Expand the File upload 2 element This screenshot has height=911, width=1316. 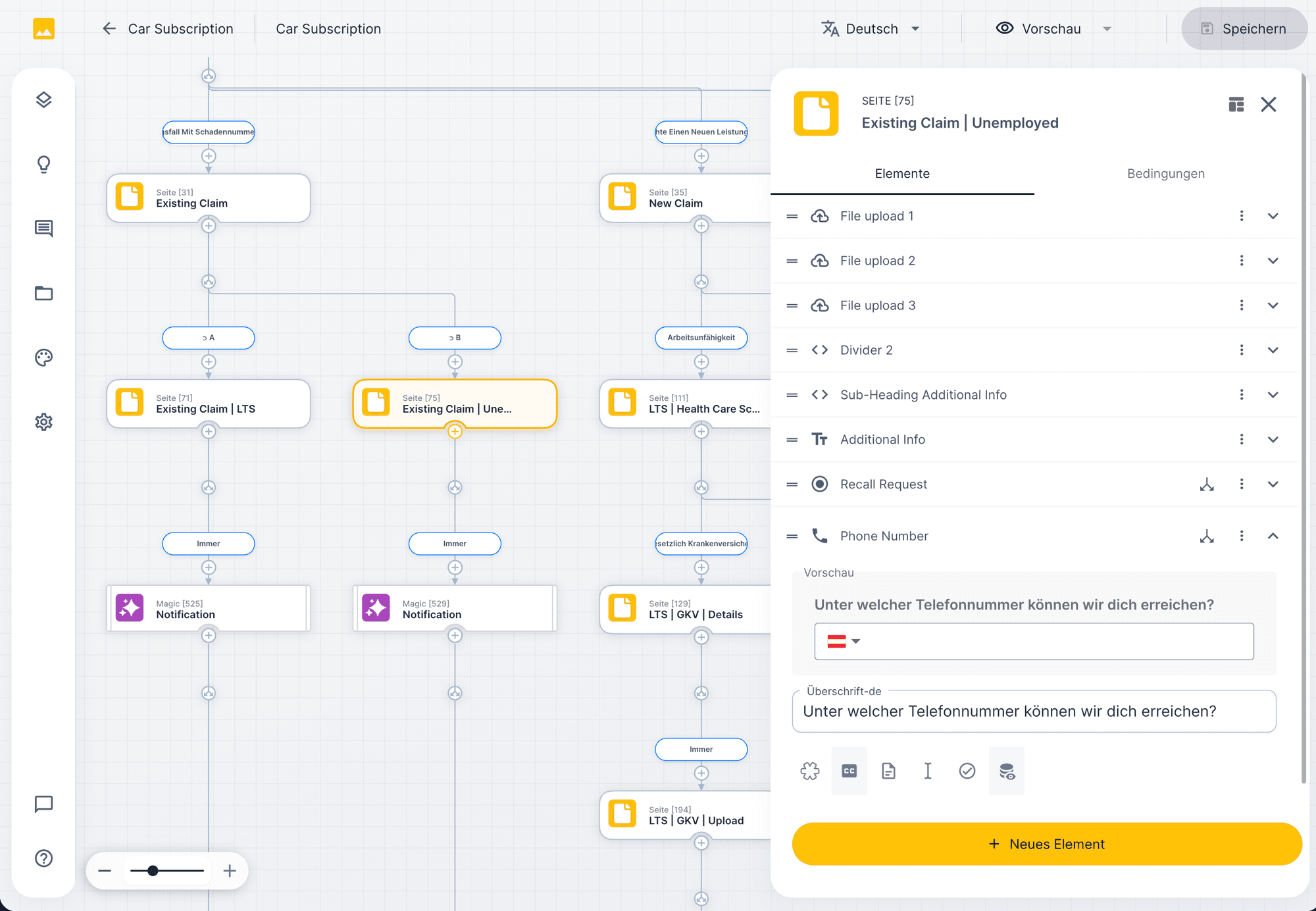pyautogui.click(x=1273, y=261)
